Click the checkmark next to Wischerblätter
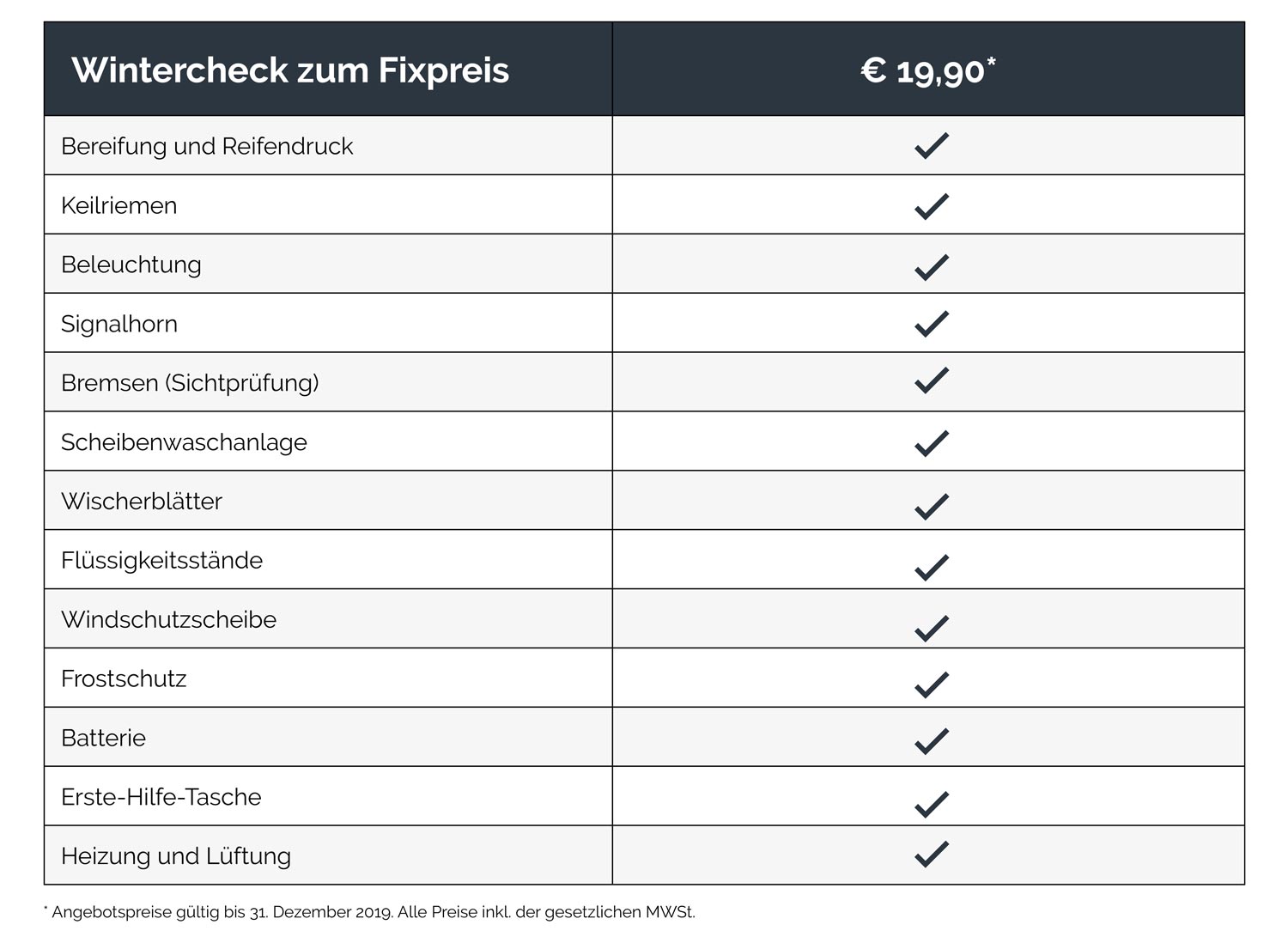1288x937 pixels. [x=931, y=506]
